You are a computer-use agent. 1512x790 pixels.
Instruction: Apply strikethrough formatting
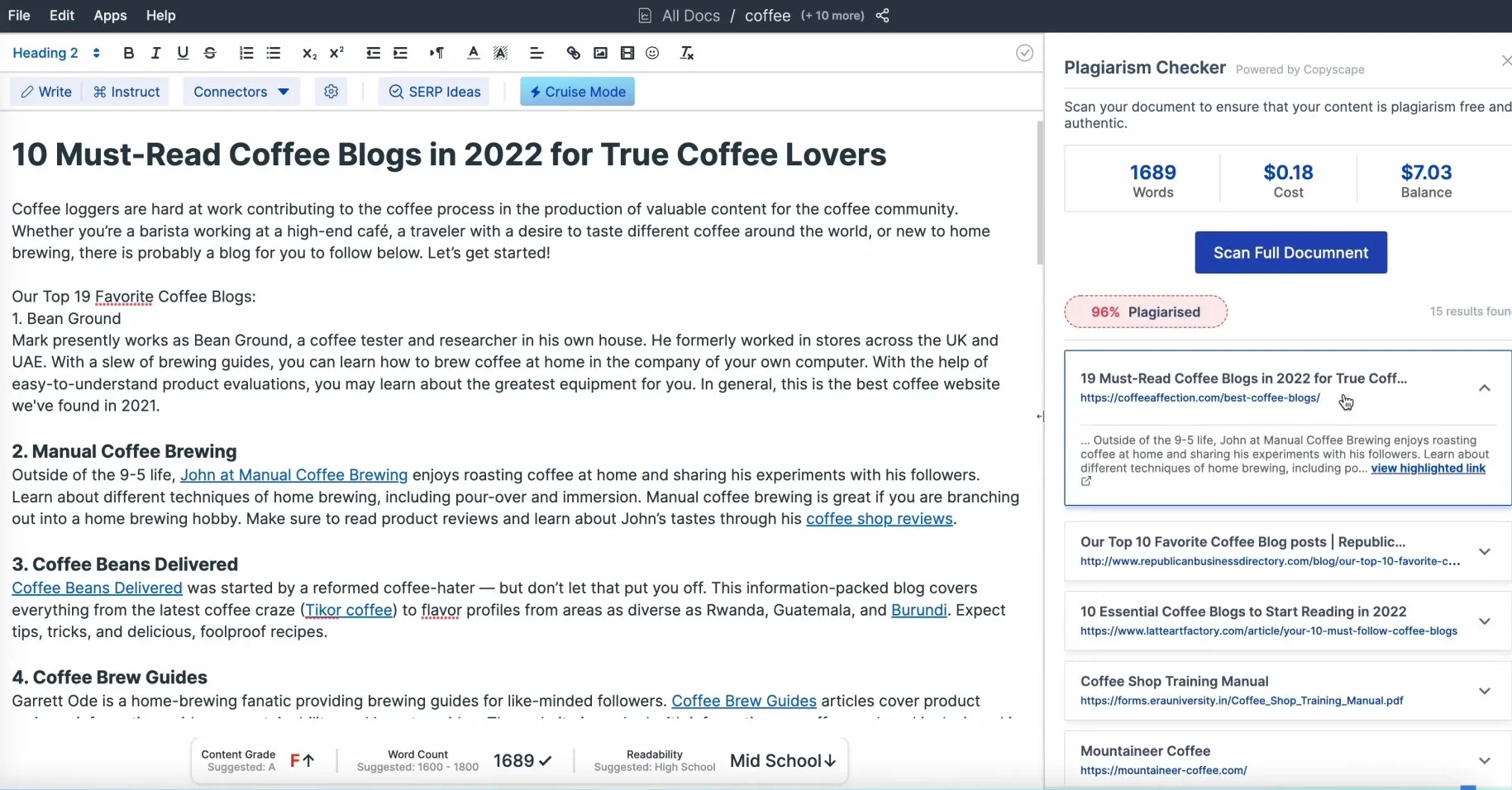pos(210,53)
